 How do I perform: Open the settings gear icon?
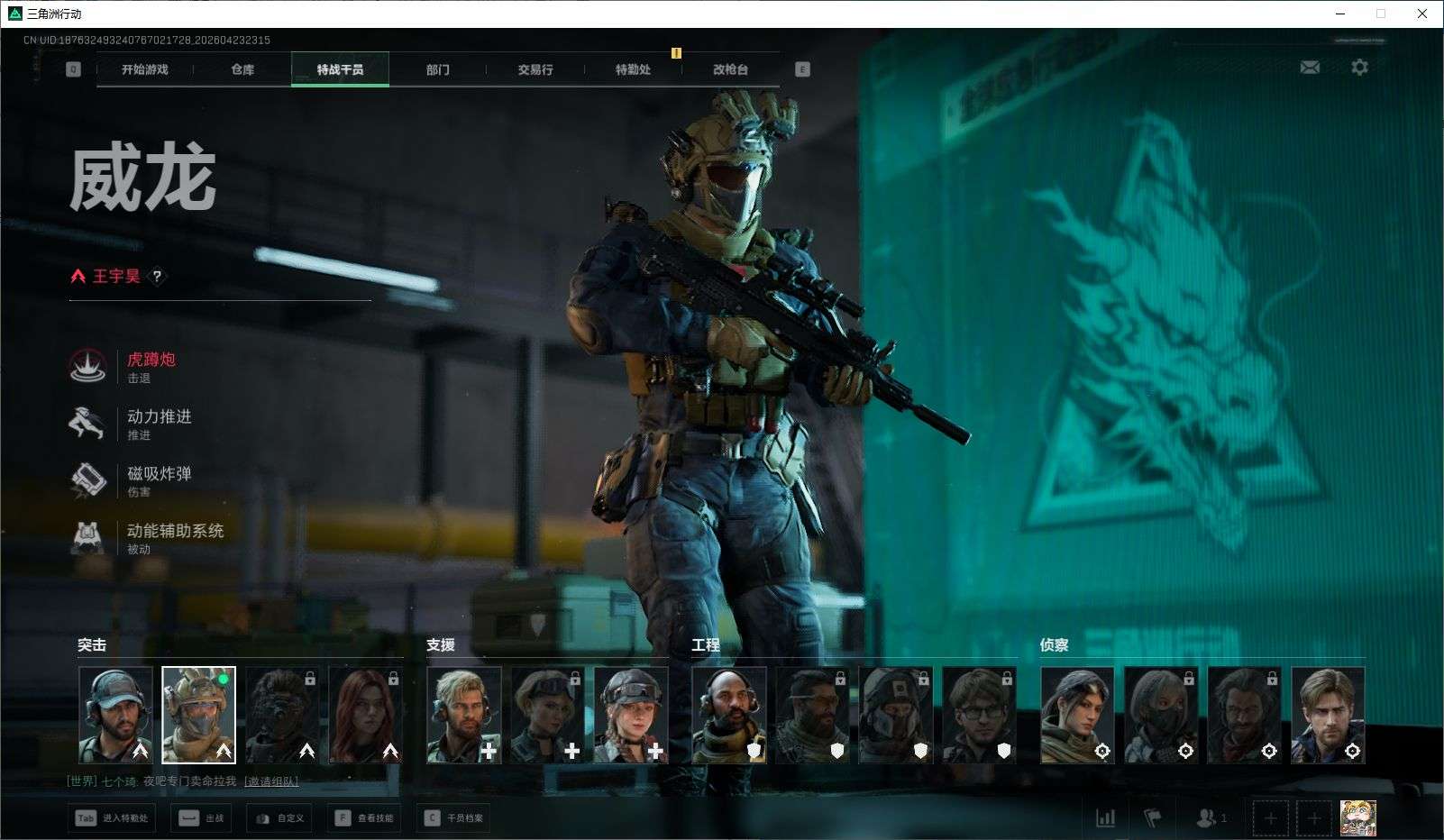pyautogui.click(x=1359, y=67)
